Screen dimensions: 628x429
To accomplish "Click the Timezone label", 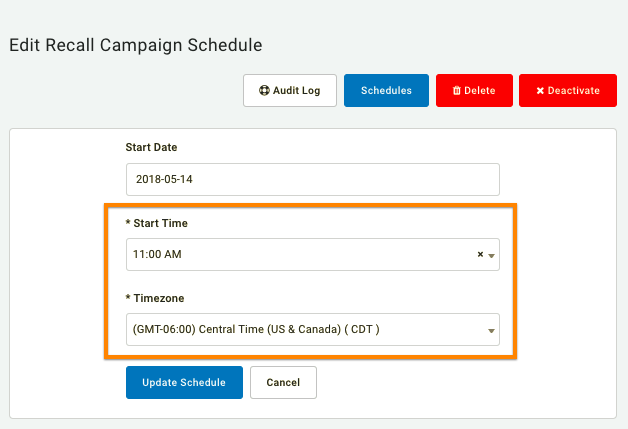I will [x=155, y=298].
